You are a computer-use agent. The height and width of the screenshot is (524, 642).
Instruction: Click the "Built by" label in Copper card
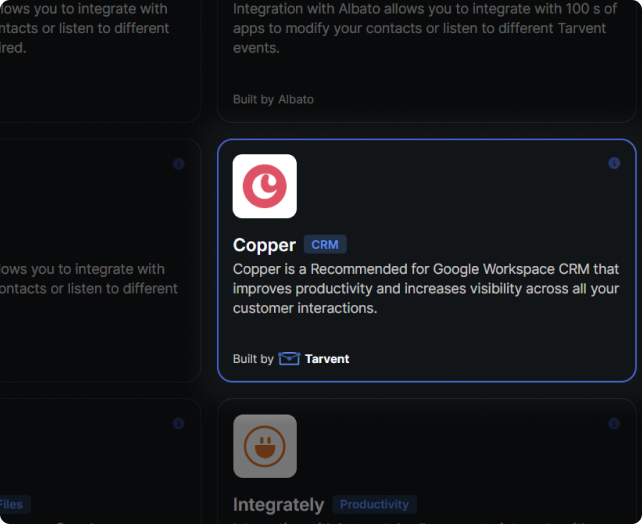(253, 359)
